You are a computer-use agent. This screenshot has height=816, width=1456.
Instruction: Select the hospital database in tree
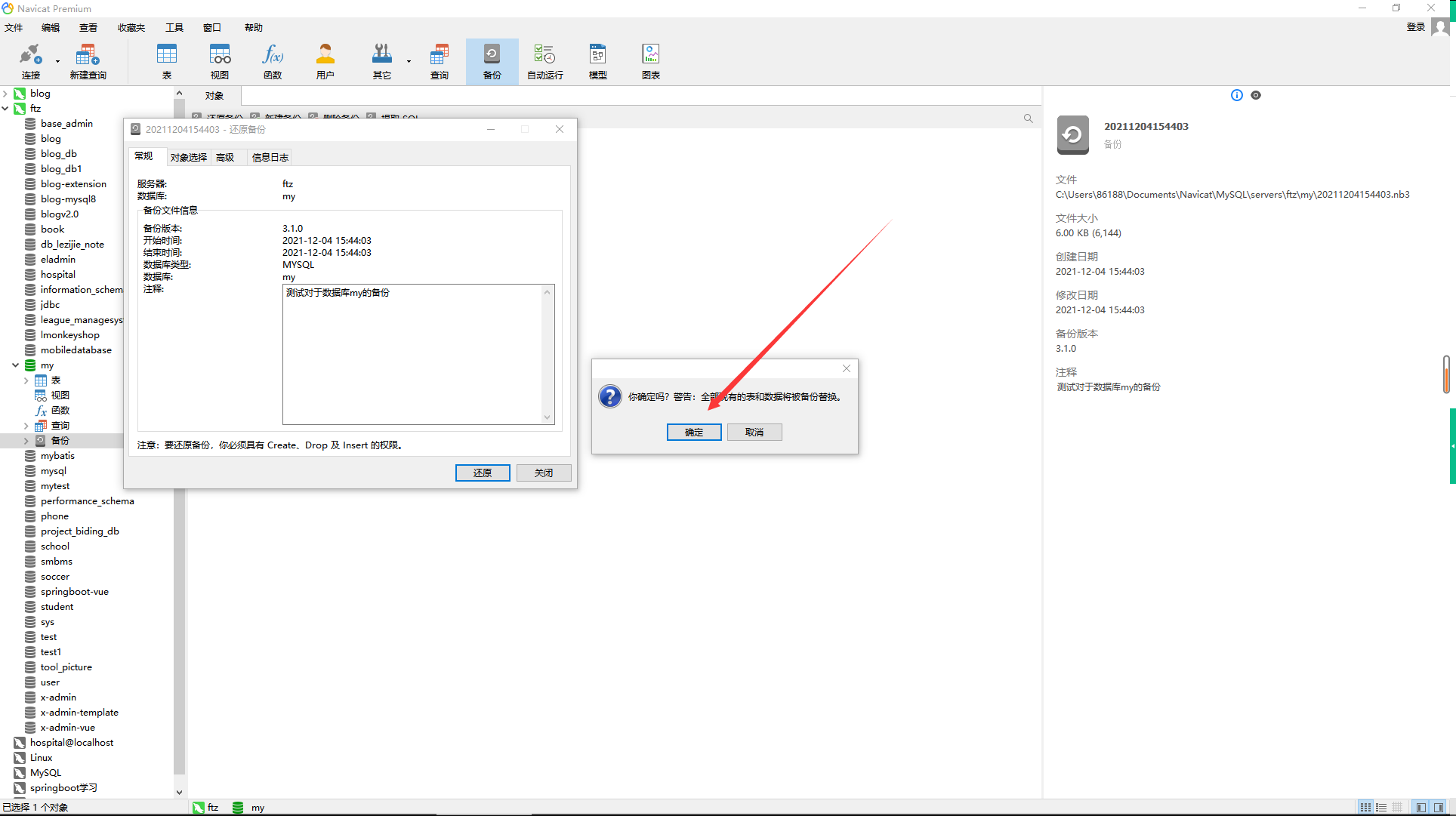[58, 275]
